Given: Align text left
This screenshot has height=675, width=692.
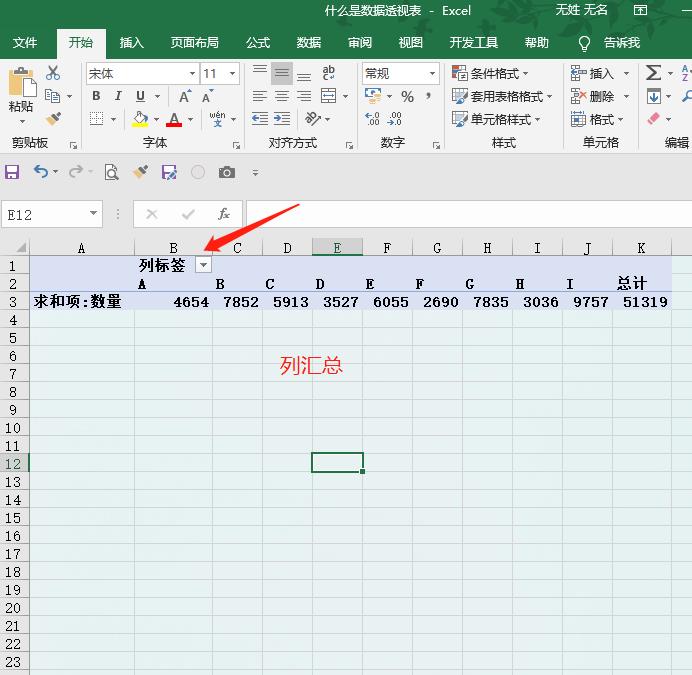Looking at the screenshot, I should (x=260, y=96).
